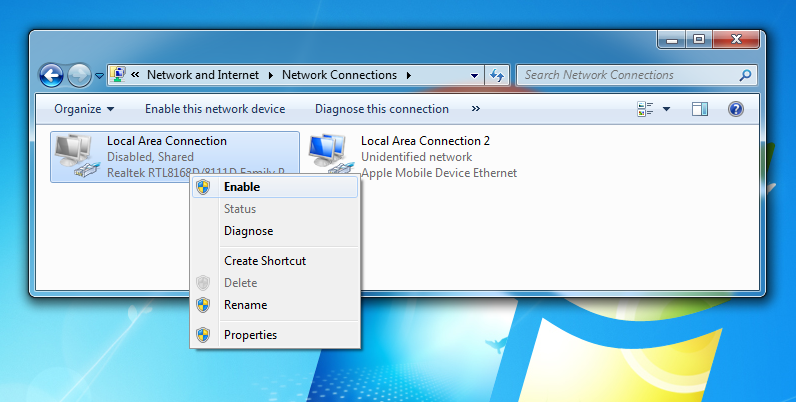Expand arrow after Network and Internet
This screenshot has height=402, width=796.
(x=271, y=75)
